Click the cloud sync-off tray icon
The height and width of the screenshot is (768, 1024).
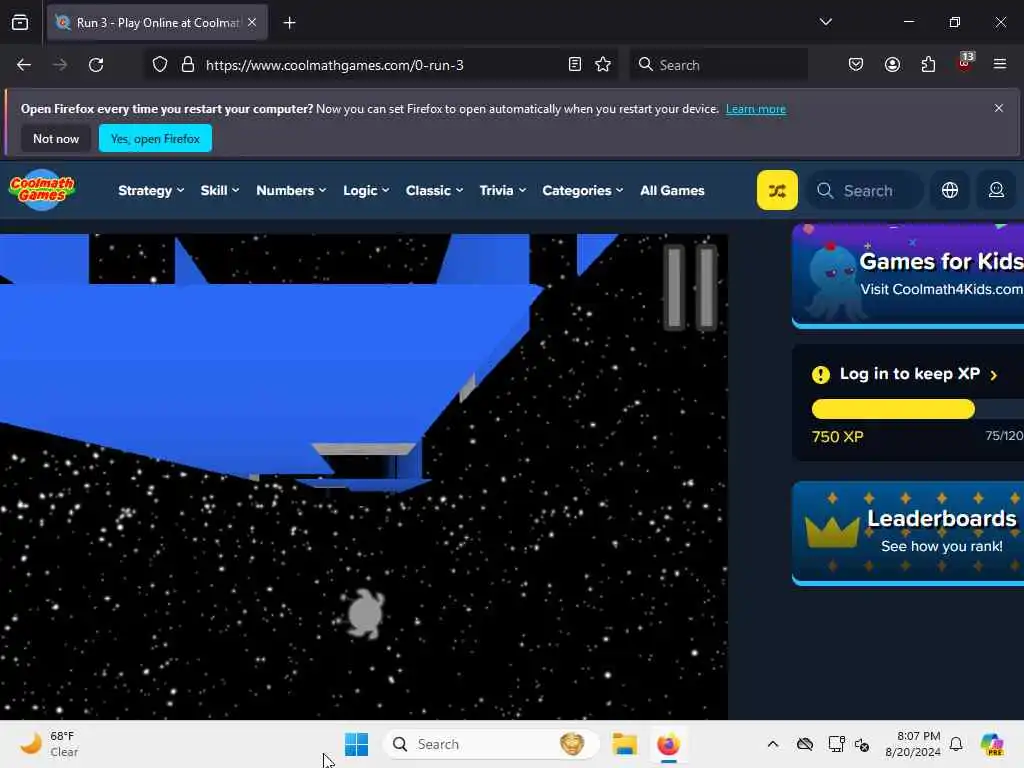click(805, 744)
